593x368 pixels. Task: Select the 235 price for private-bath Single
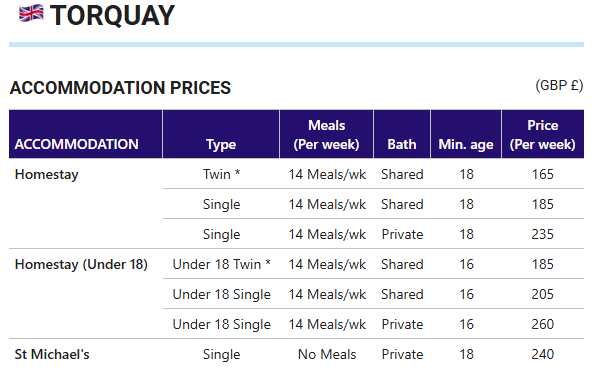pyautogui.click(x=542, y=234)
